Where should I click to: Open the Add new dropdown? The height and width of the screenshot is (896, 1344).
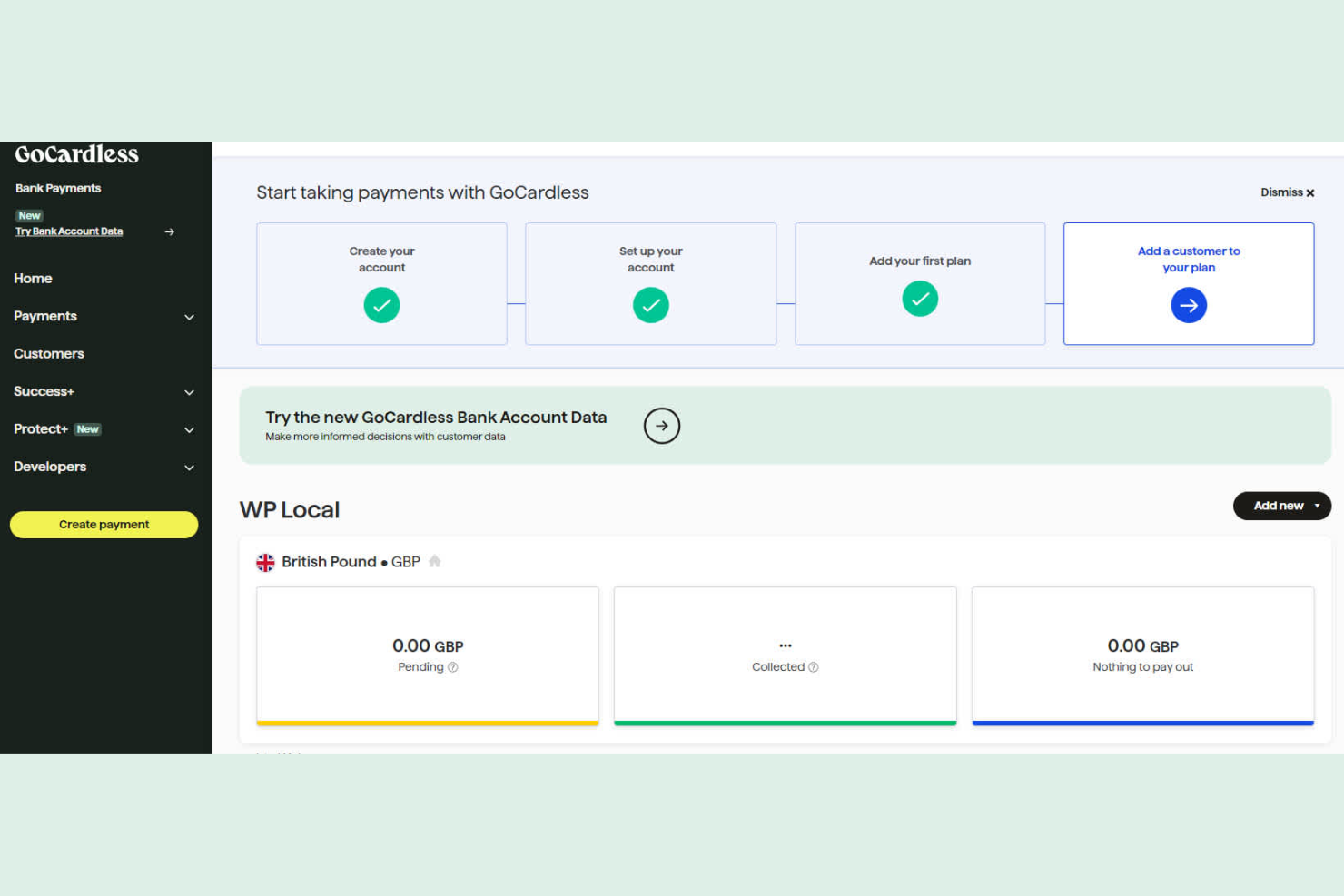(x=1281, y=506)
